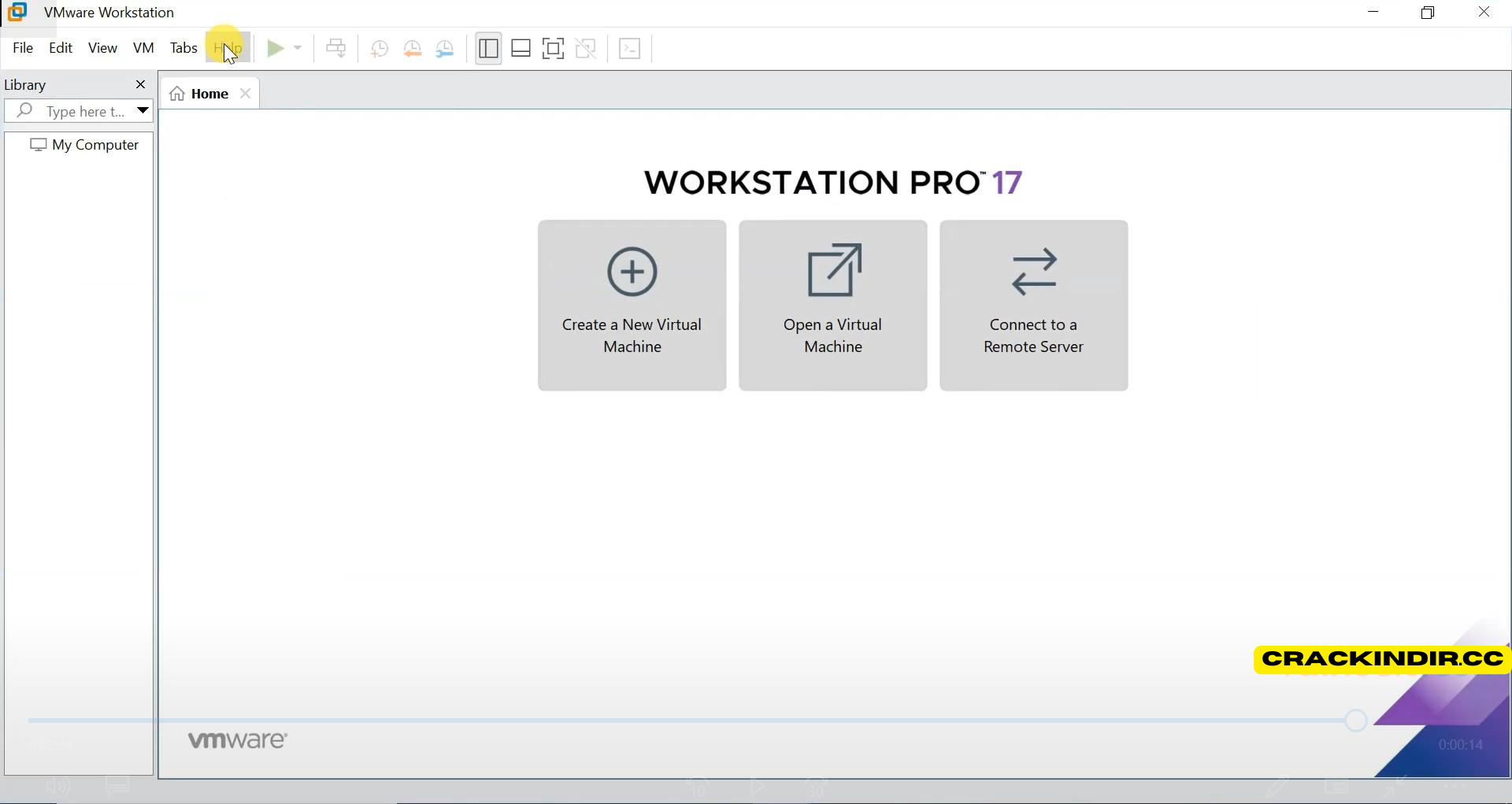Click Create a New Virtual Machine
This screenshot has height=804, width=1512.
point(632,306)
